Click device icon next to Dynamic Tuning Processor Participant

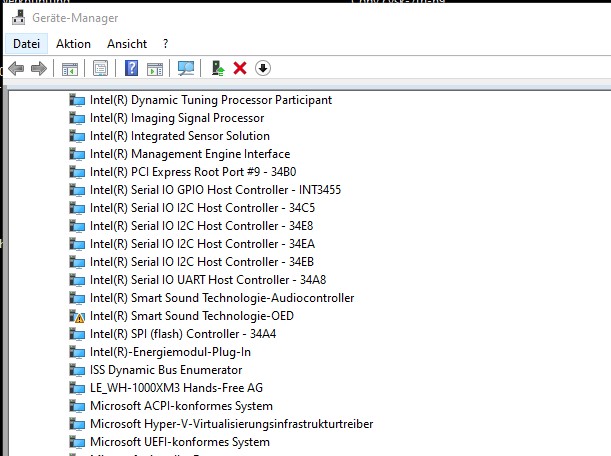pos(77,101)
